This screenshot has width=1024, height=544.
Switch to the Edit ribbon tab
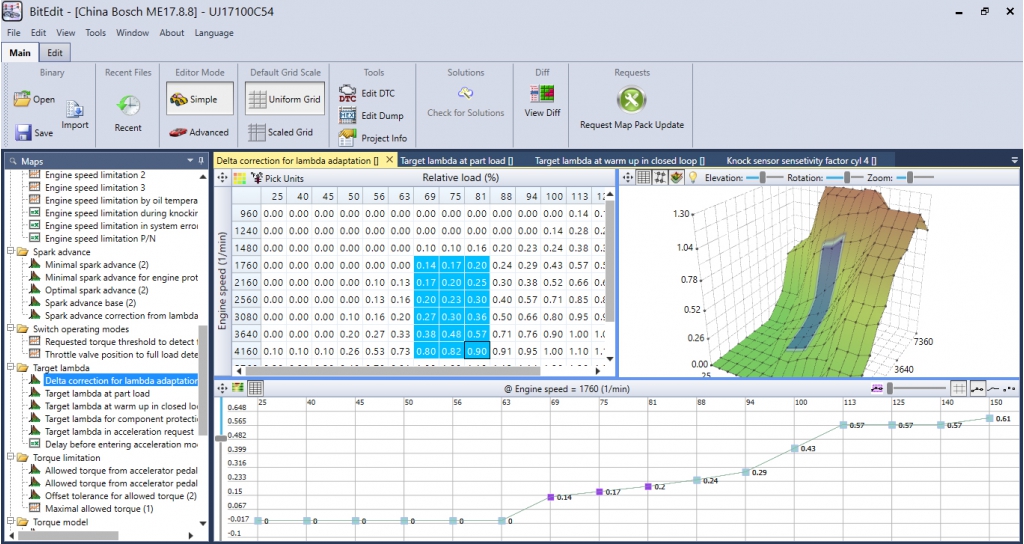(55, 53)
